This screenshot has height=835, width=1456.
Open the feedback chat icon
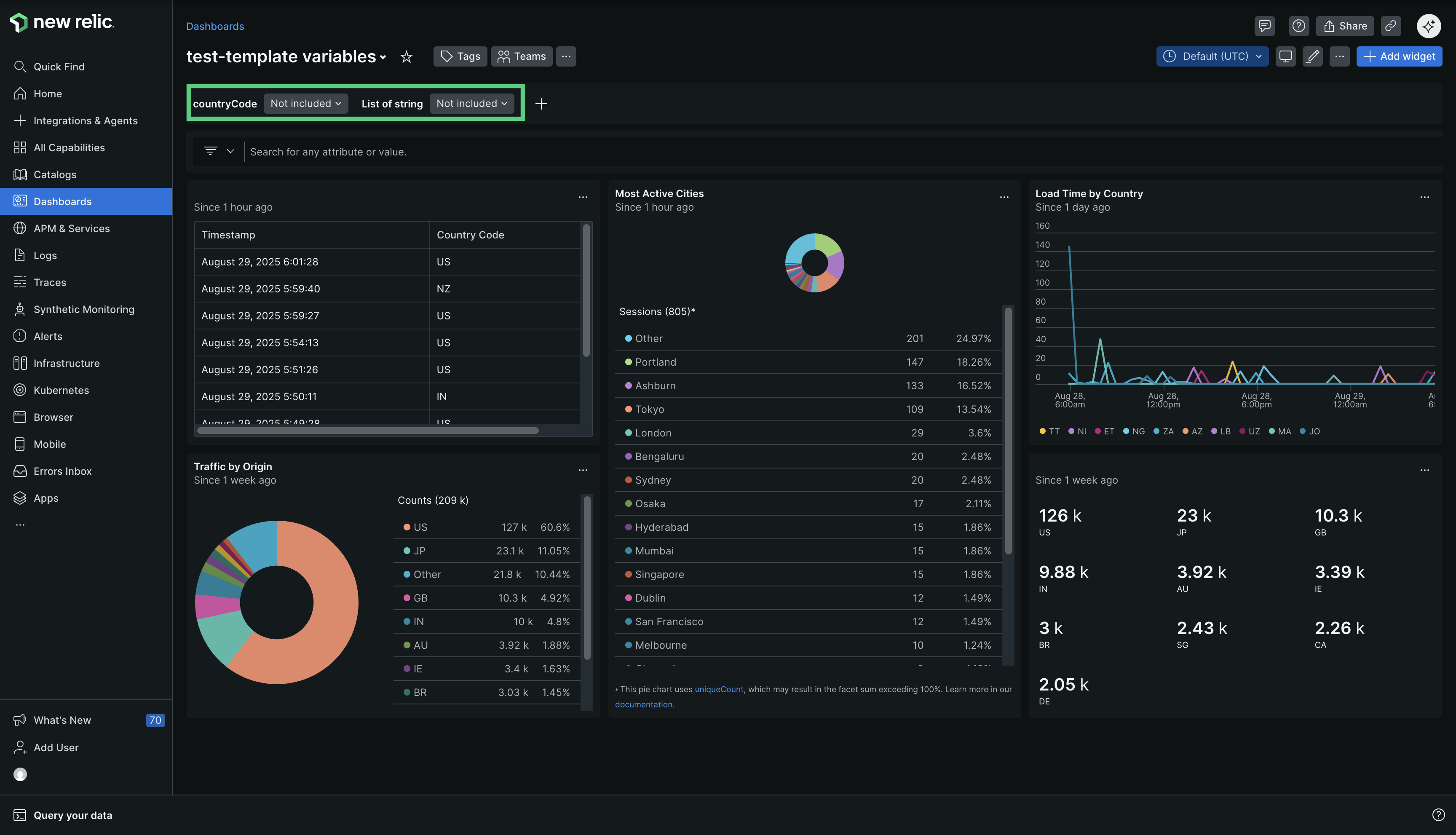click(1264, 26)
